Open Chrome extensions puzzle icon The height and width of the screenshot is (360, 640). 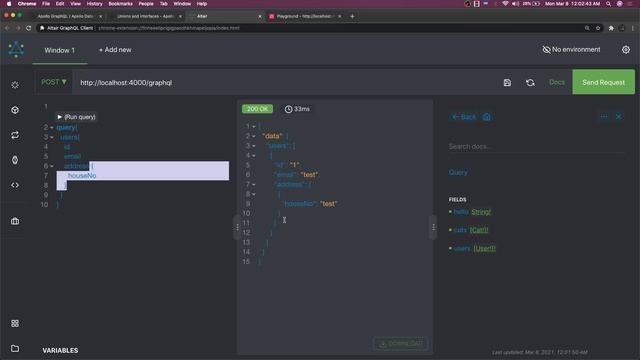(x=611, y=28)
